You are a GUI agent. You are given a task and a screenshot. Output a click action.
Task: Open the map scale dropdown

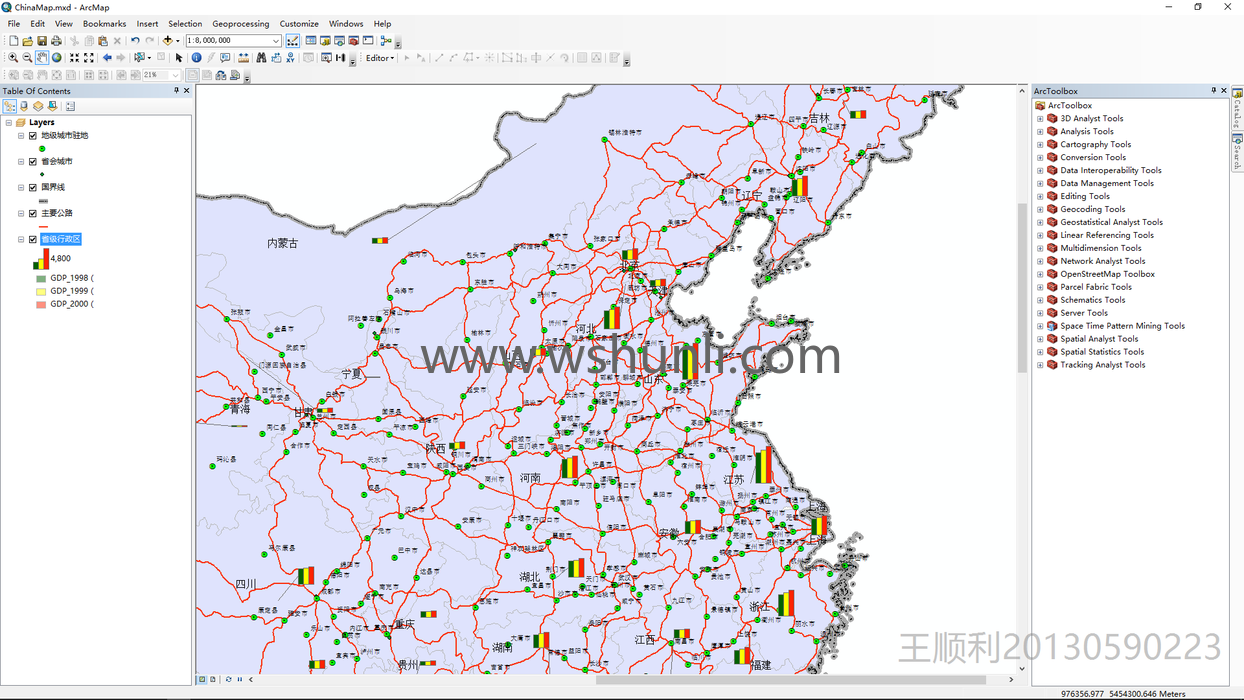pyautogui.click(x=276, y=41)
